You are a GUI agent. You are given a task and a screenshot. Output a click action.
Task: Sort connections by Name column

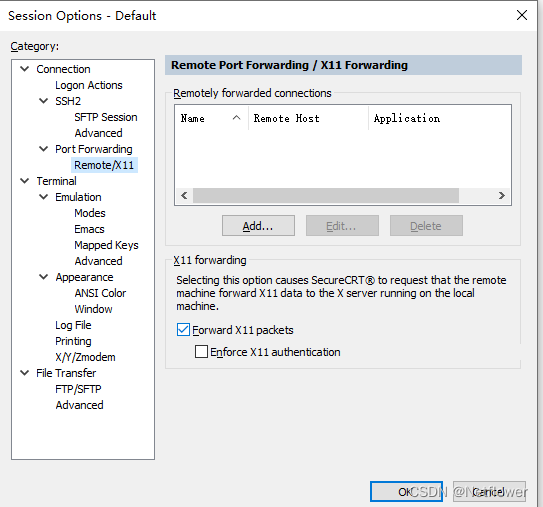point(212,118)
